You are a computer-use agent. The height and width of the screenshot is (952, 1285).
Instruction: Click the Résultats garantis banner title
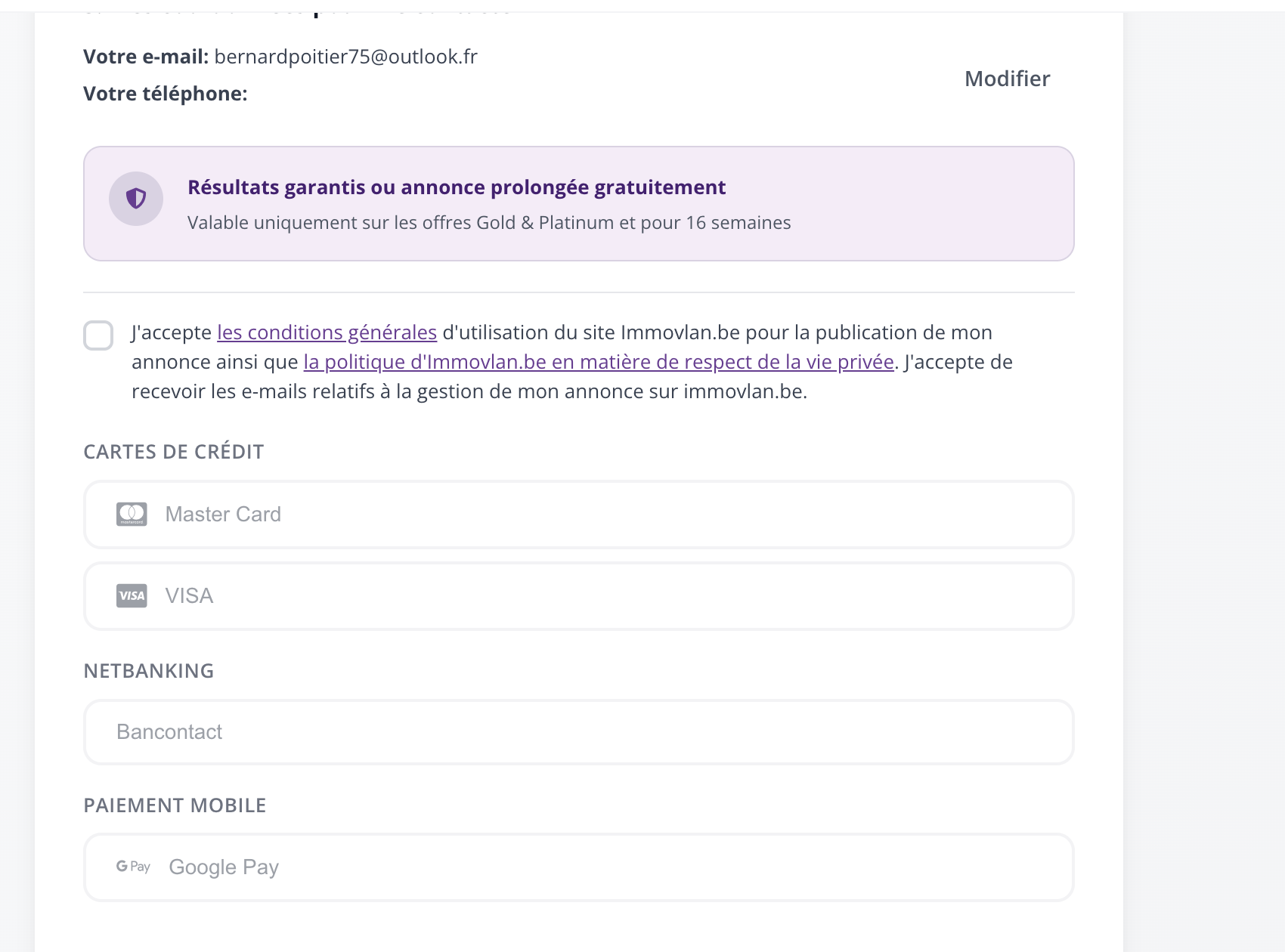pos(457,187)
